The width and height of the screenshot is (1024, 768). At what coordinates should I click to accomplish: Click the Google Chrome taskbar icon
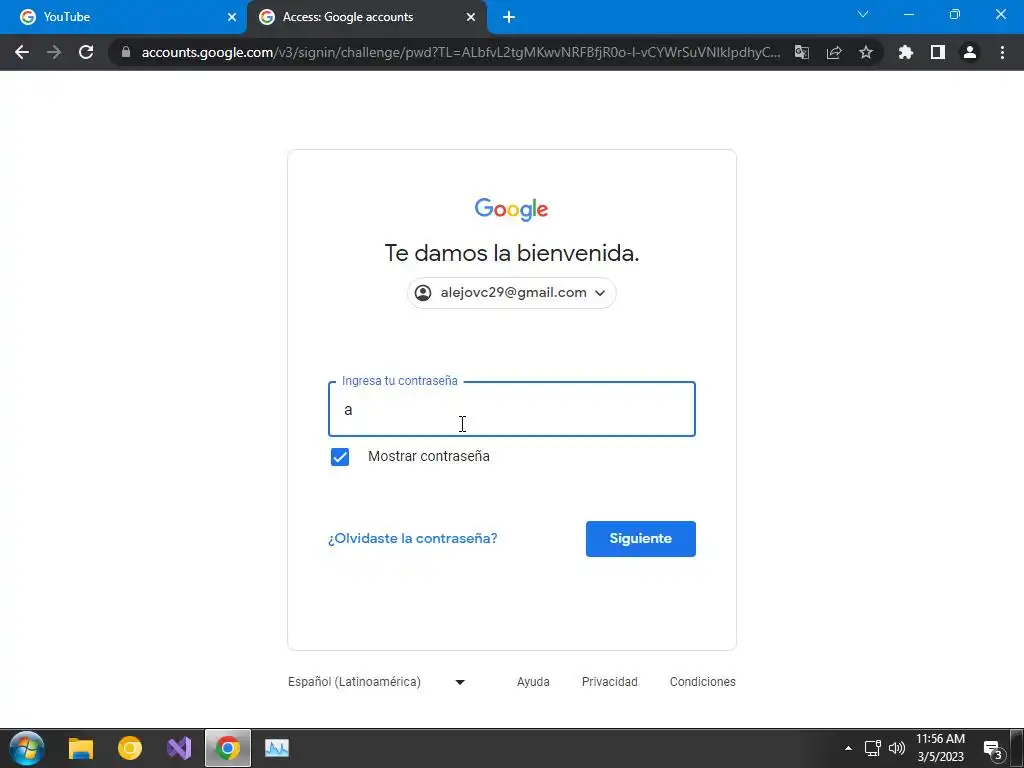pyautogui.click(x=227, y=748)
